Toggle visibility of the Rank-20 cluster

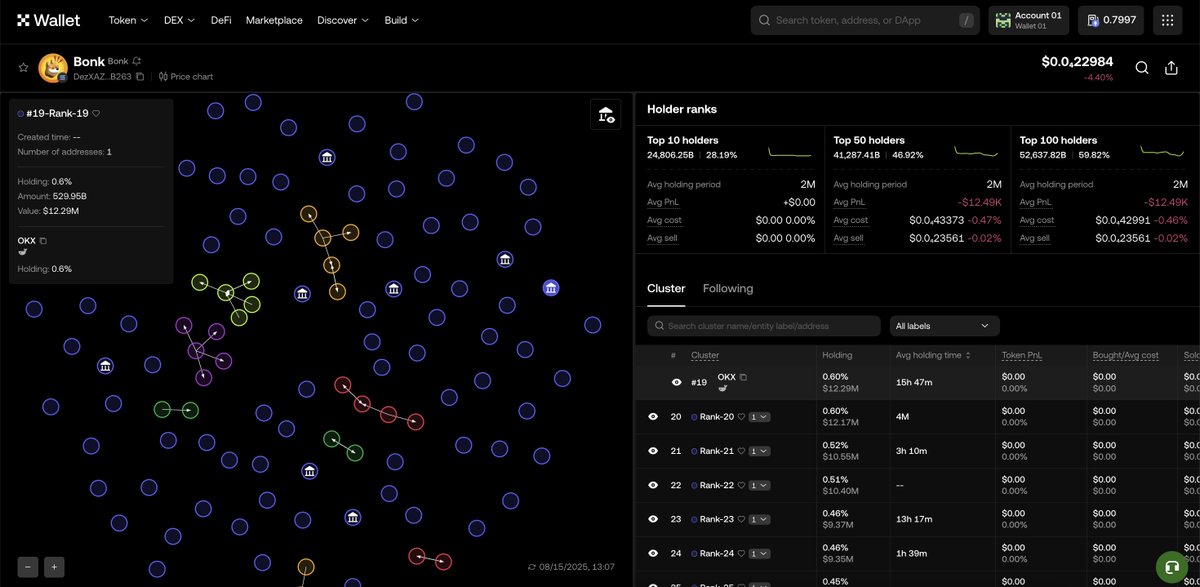(x=652, y=416)
